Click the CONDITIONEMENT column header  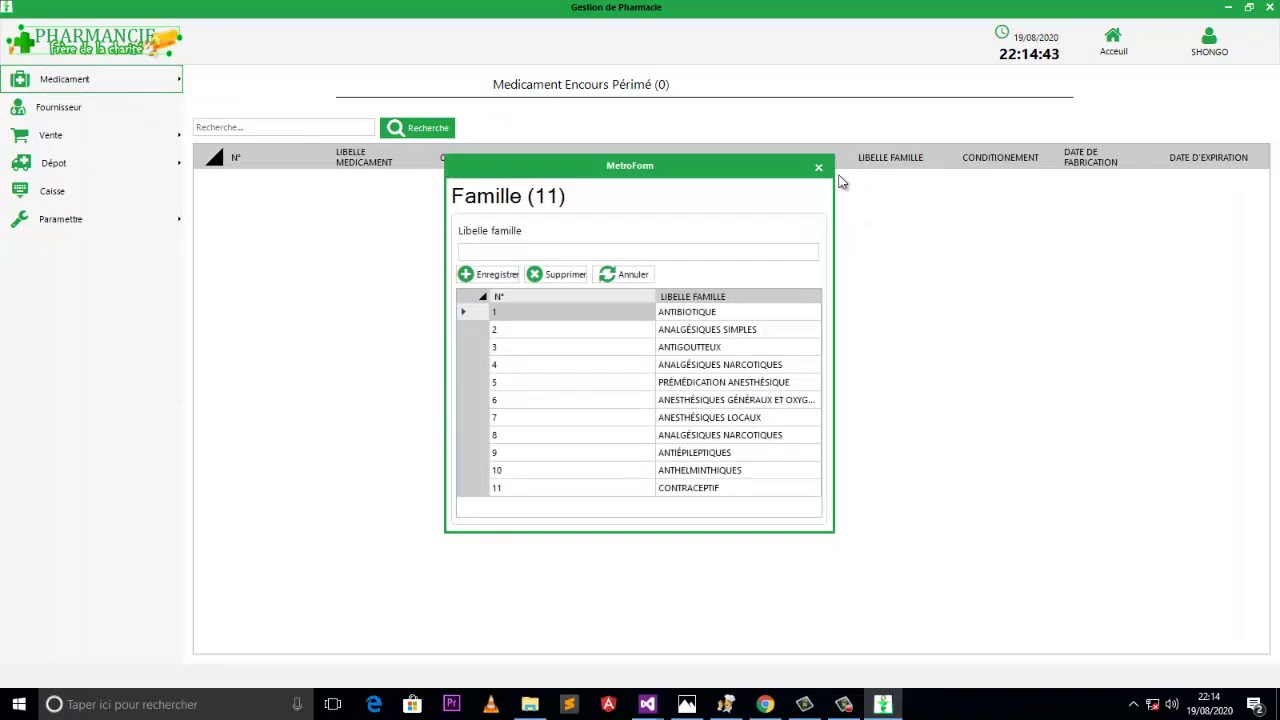click(1000, 157)
